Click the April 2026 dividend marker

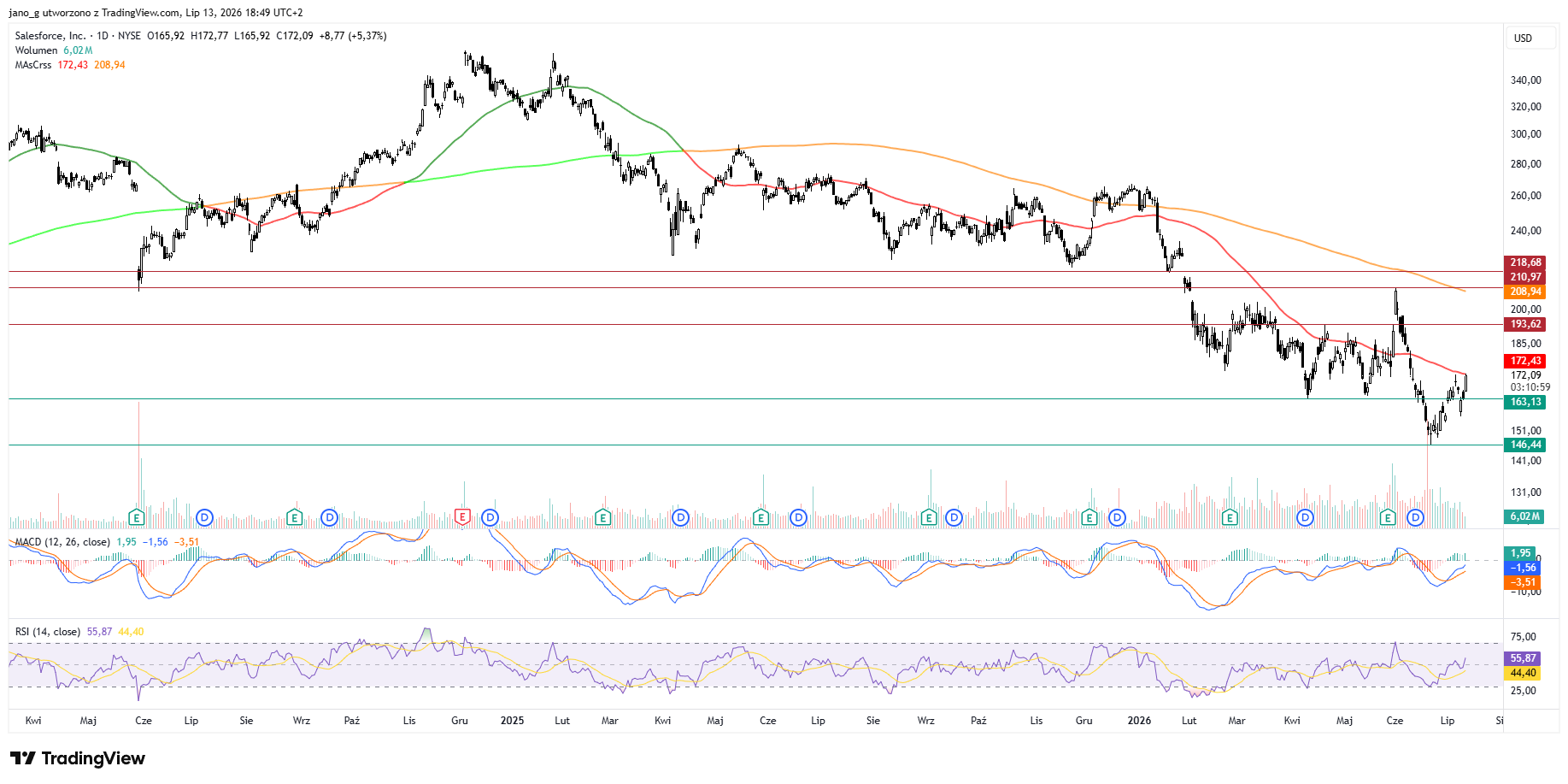tap(1305, 517)
